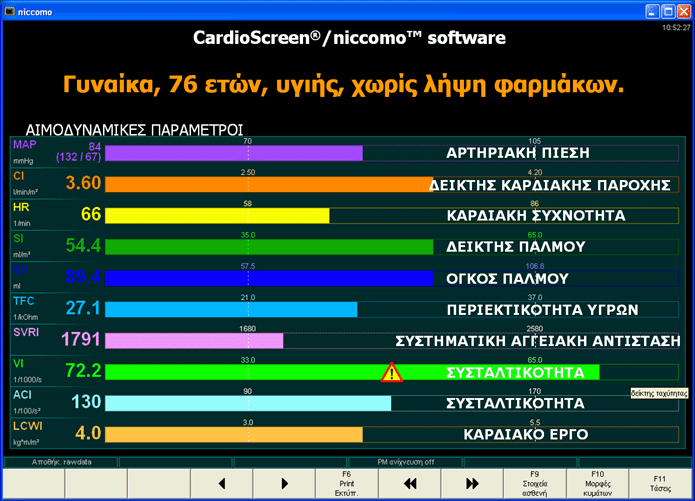The height and width of the screenshot is (501, 695).
Task: Click the clock time 10:52:27
Action: [676, 27]
